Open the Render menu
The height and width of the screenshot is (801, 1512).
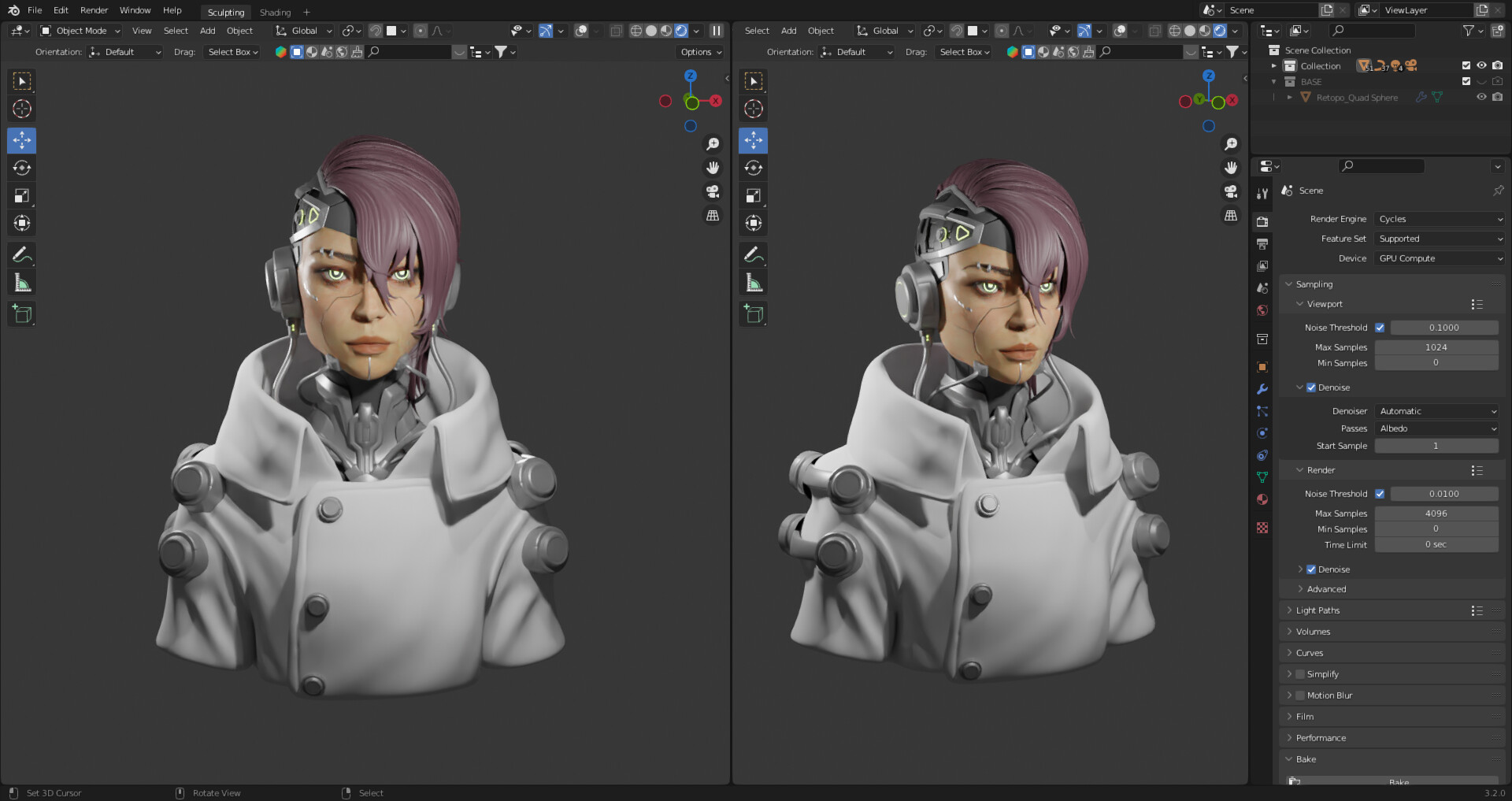94,10
